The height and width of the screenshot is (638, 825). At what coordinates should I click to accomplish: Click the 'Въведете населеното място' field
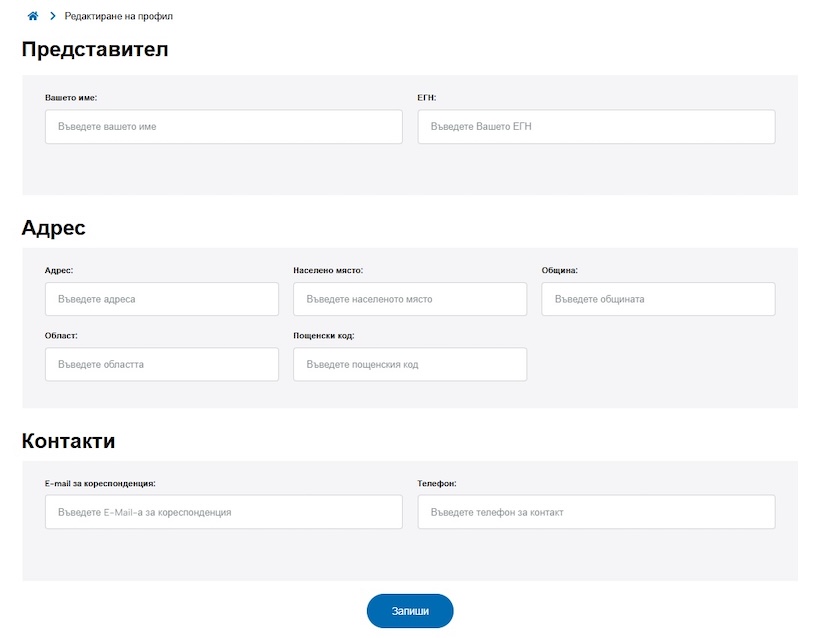coord(409,299)
